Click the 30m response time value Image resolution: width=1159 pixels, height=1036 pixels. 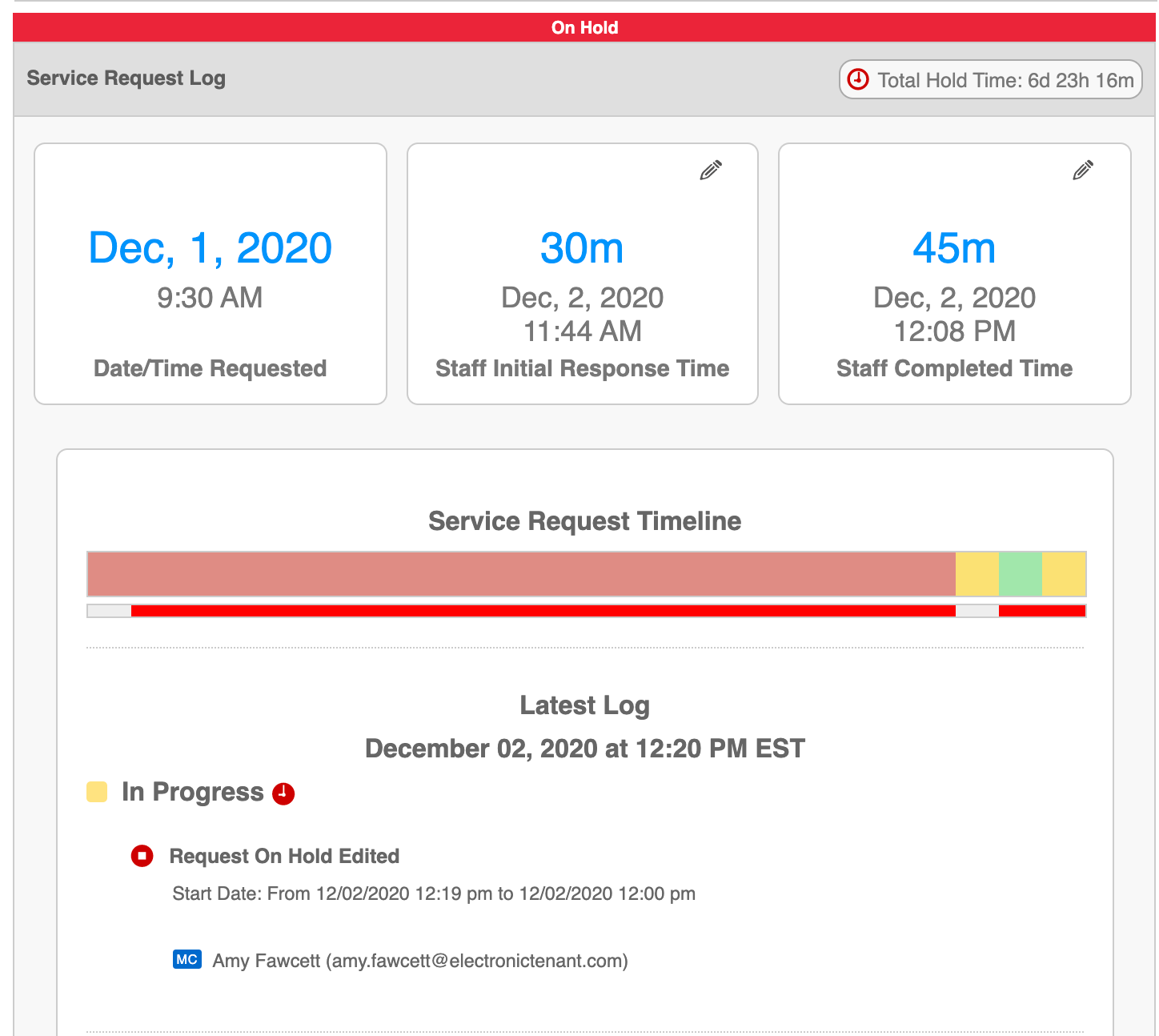pos(582,248)
